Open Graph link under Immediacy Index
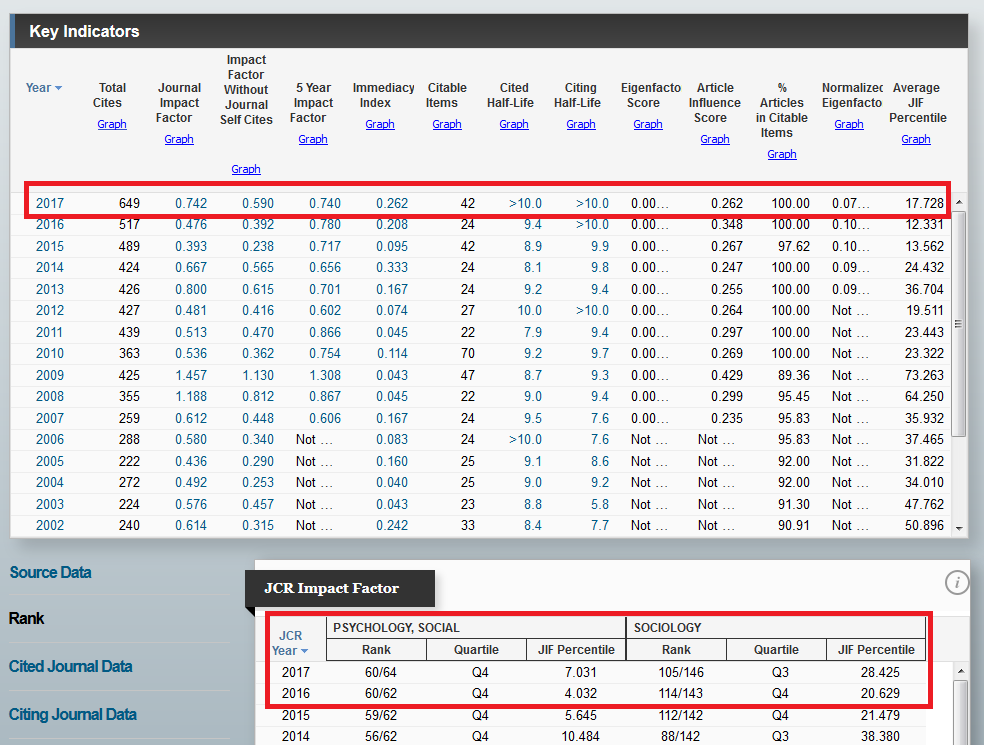This screenshot has width=984, height=745. click(x=380, y=124)
